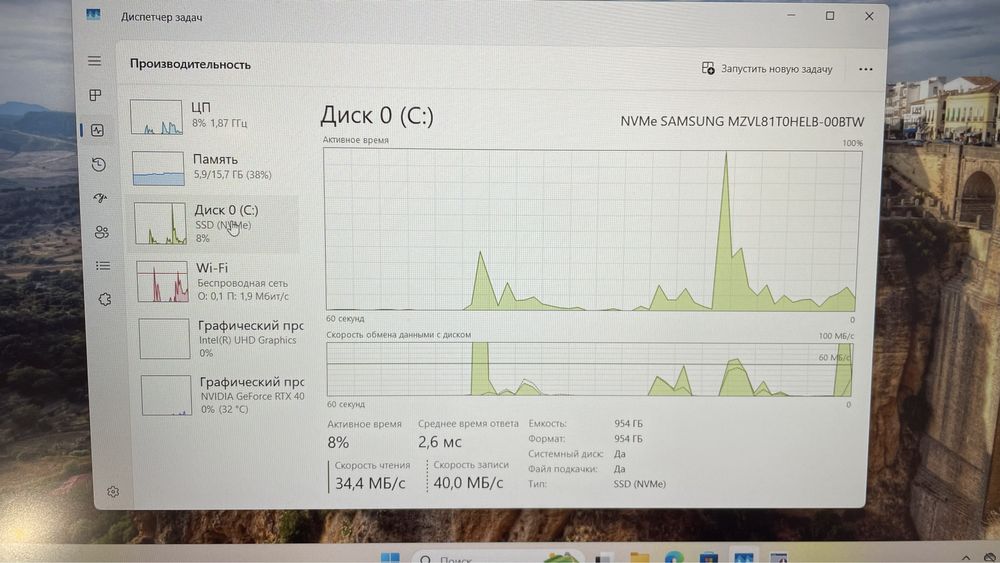Click the Task Manager title bar icon

point(93,15)
